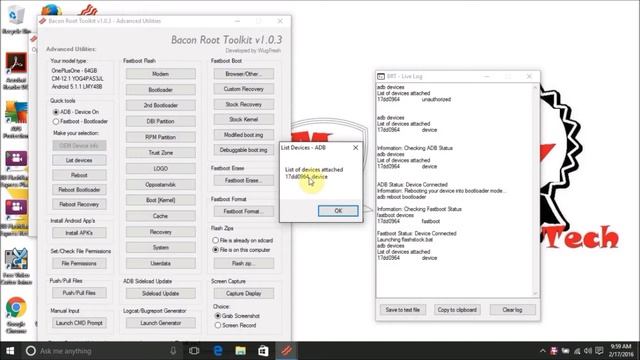Click the Boot [Kernel] button
The image size is (640, 360).
160,200
